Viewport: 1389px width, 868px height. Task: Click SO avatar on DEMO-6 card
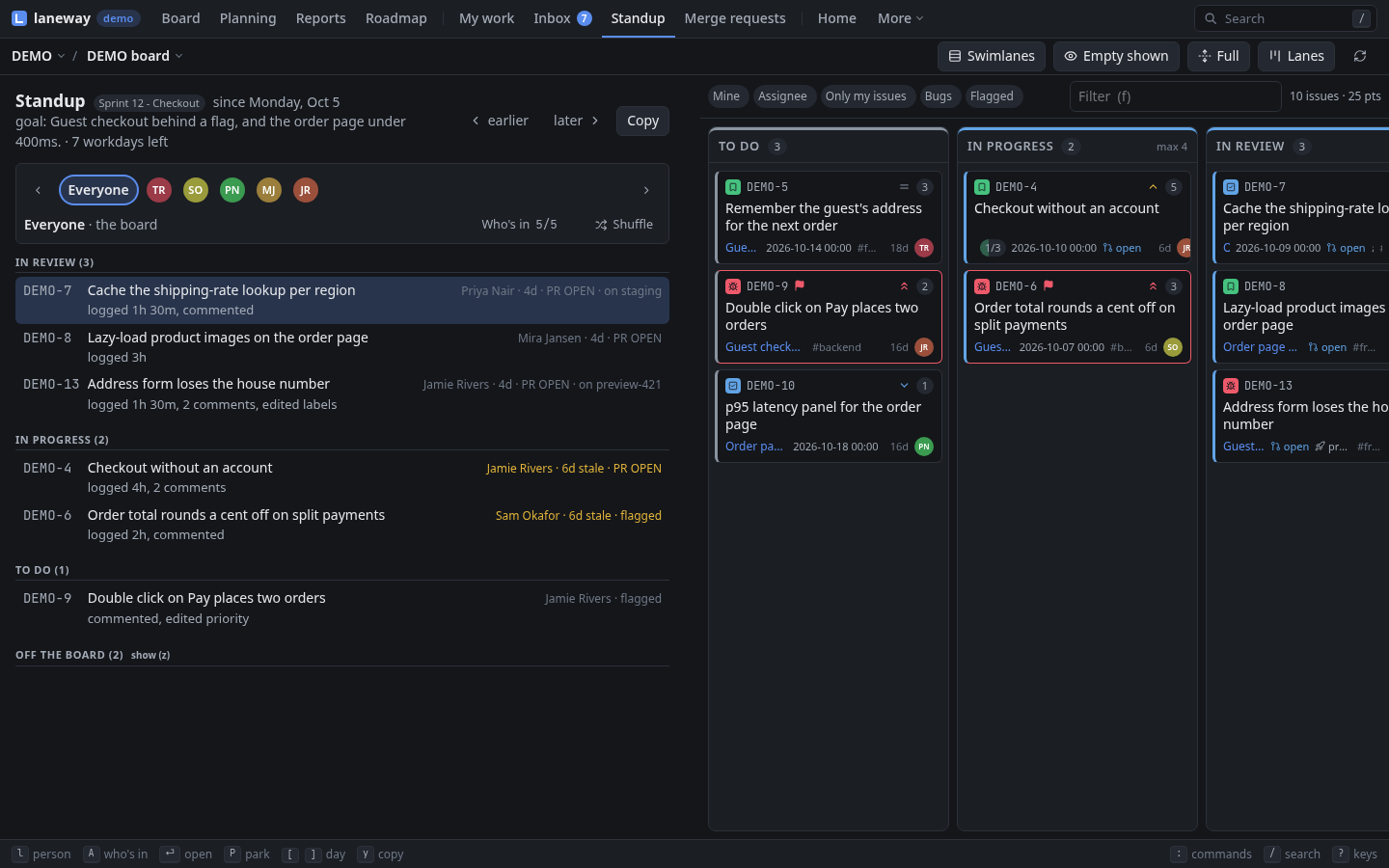pyautogui.click(x=1173, y=347)
